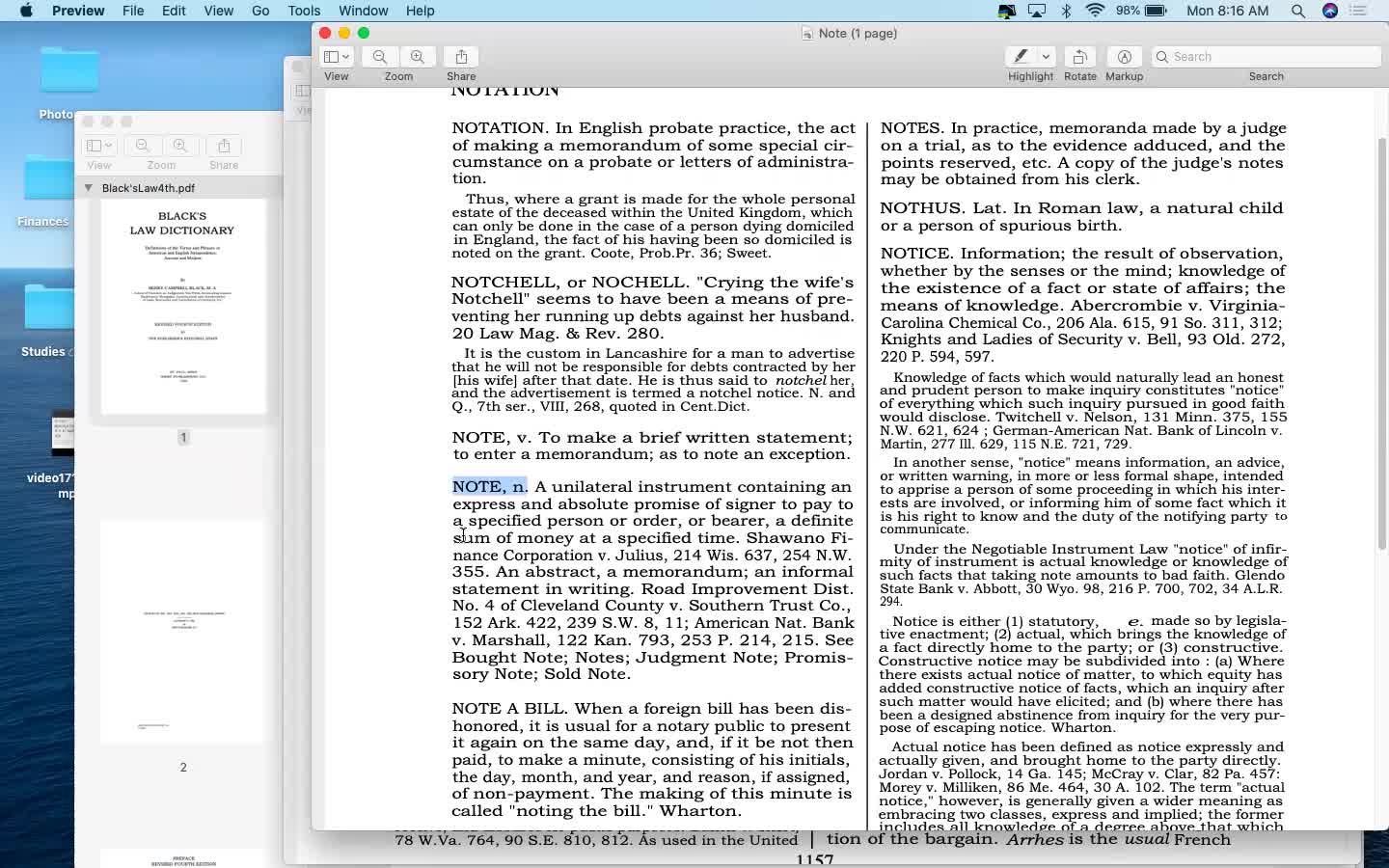Viewport: 1389px width, 868px height.
Task: Open the Siri icon in menu bar
Action: pyautogui.click(x=1330, y=11)
